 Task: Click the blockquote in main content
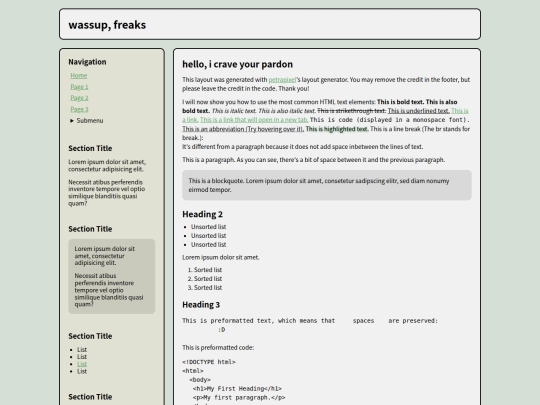pos(327,185)
